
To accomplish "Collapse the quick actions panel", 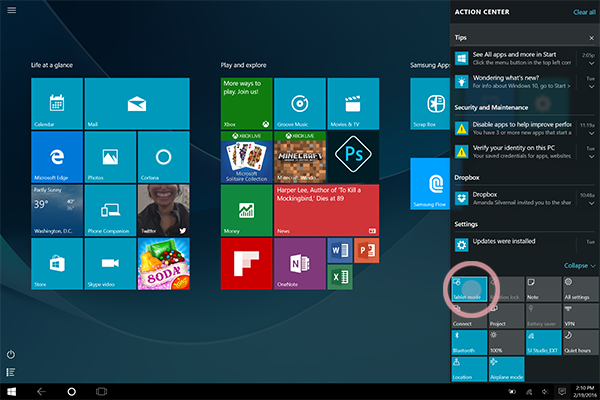I will pos(579,266).
